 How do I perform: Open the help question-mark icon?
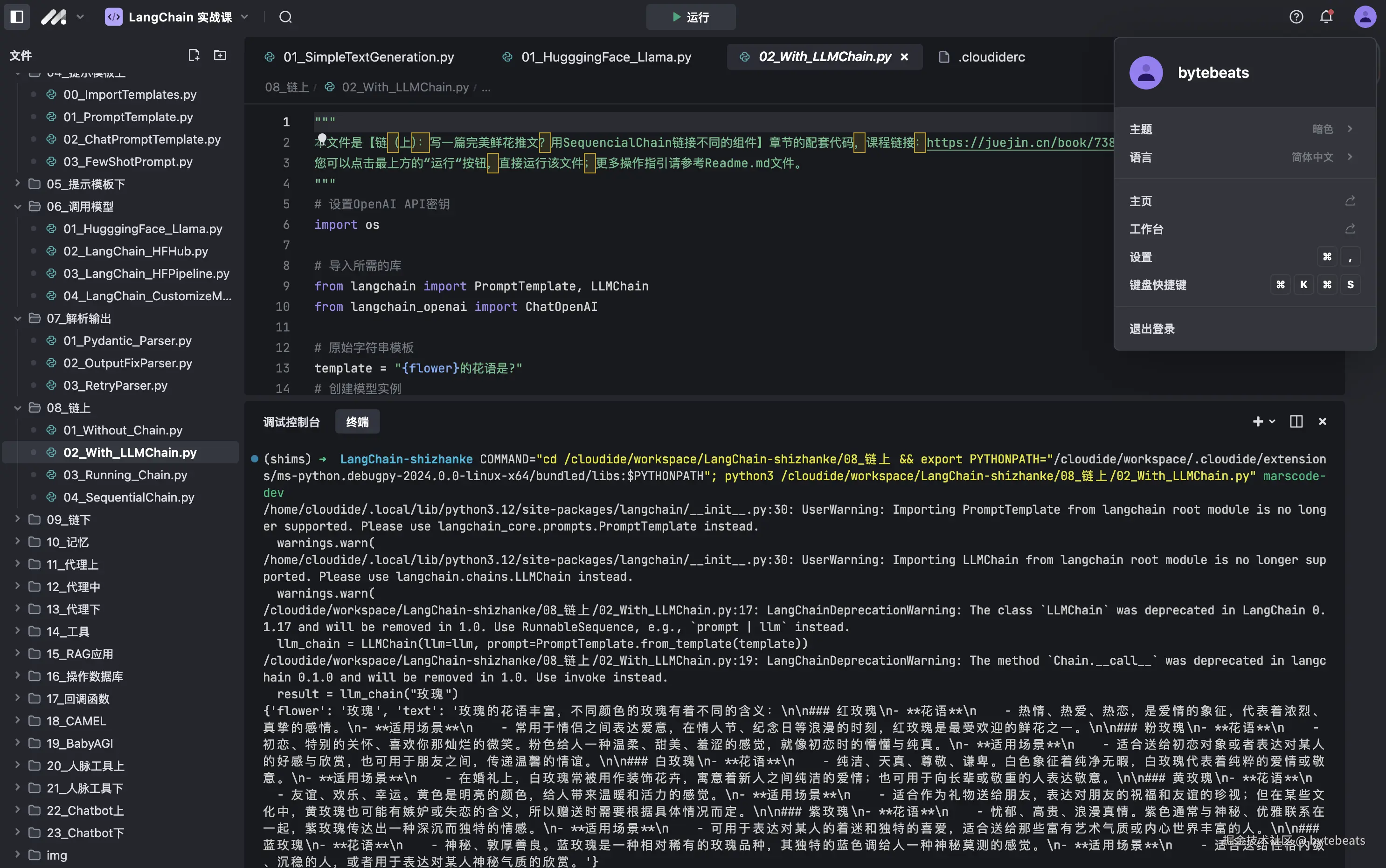point(1296,17)
